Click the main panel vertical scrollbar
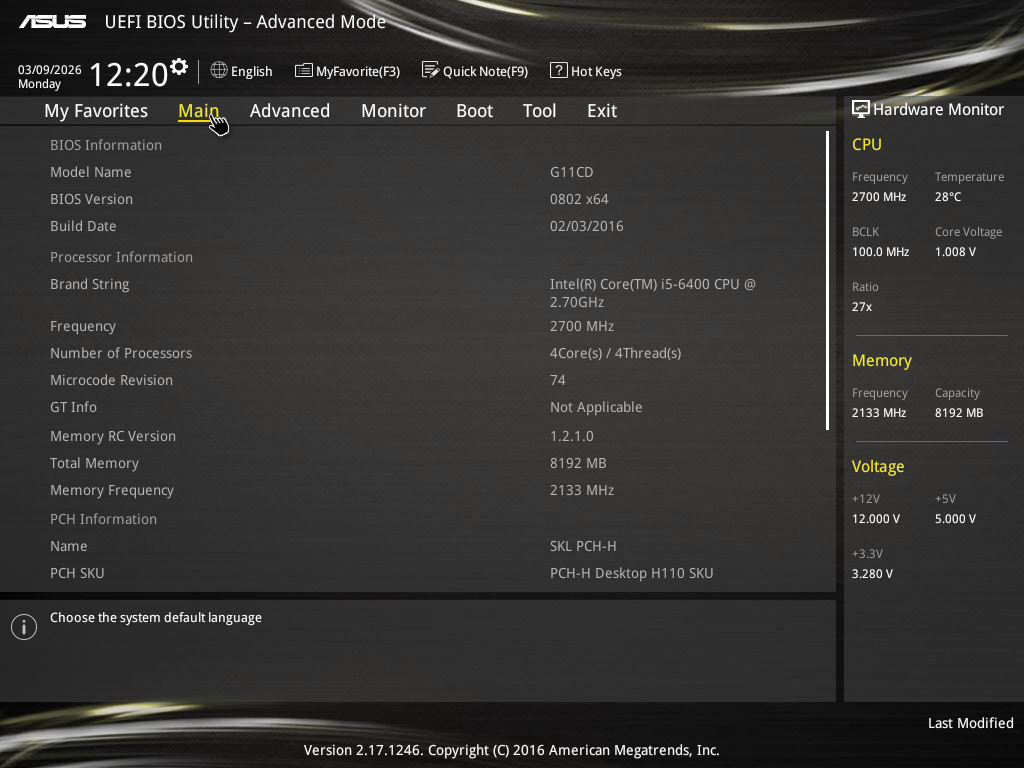This screenshot has width=1024, height=768. click(x=827, y=281)
